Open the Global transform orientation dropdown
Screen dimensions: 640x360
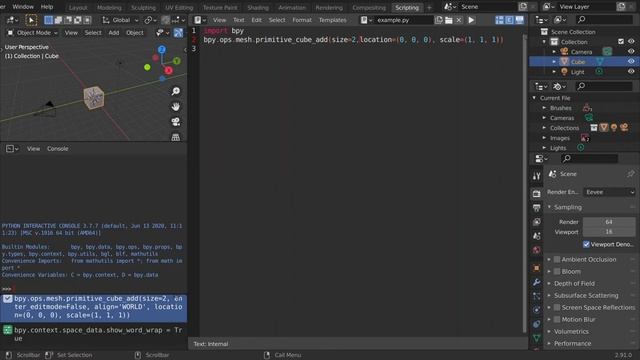click(x=120, y=20)
